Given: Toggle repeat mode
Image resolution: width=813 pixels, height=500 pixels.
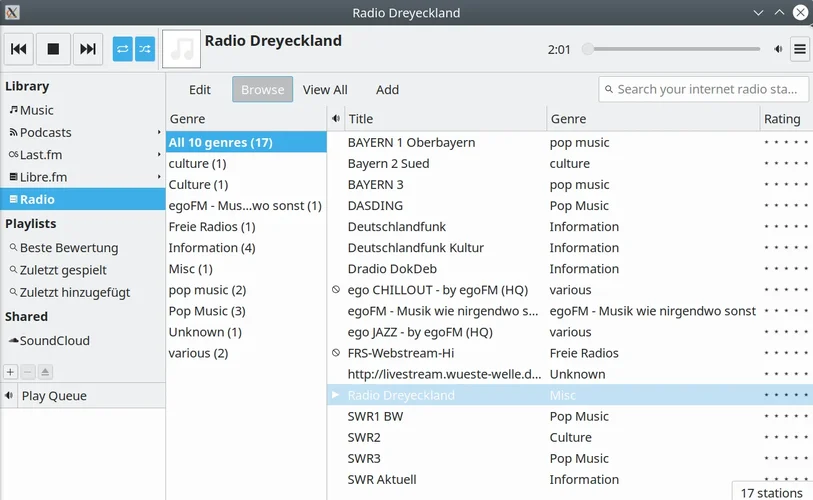Looking at the screenshot, I should [123, 49].
